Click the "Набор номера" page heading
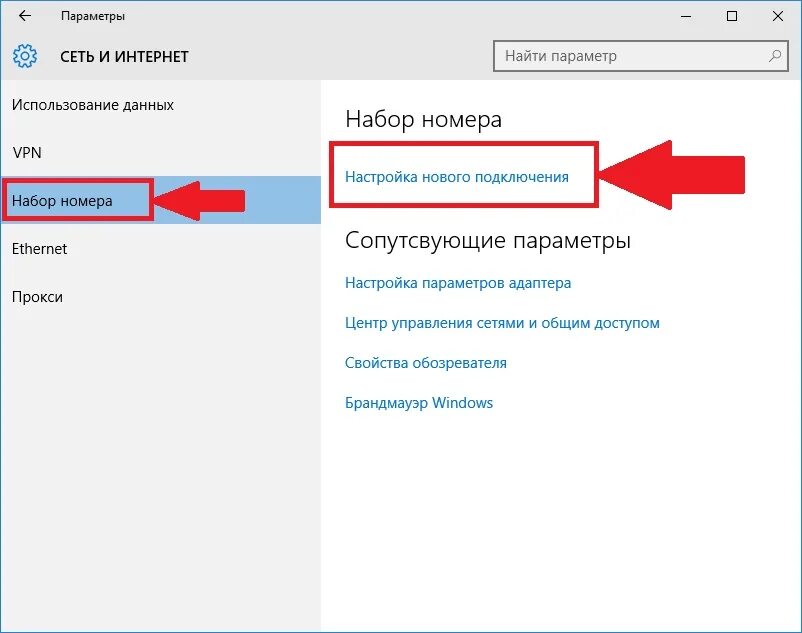Screen dimensions: 802x633 424,119
